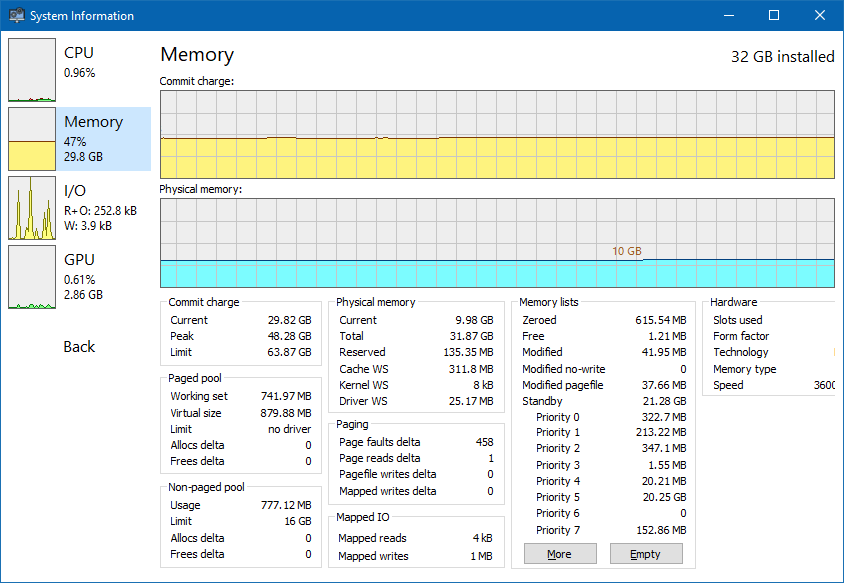Click the System Information title bar icon
Viewport: 844px width, 583px height.
pyautogui.click(x=17, y=15)
